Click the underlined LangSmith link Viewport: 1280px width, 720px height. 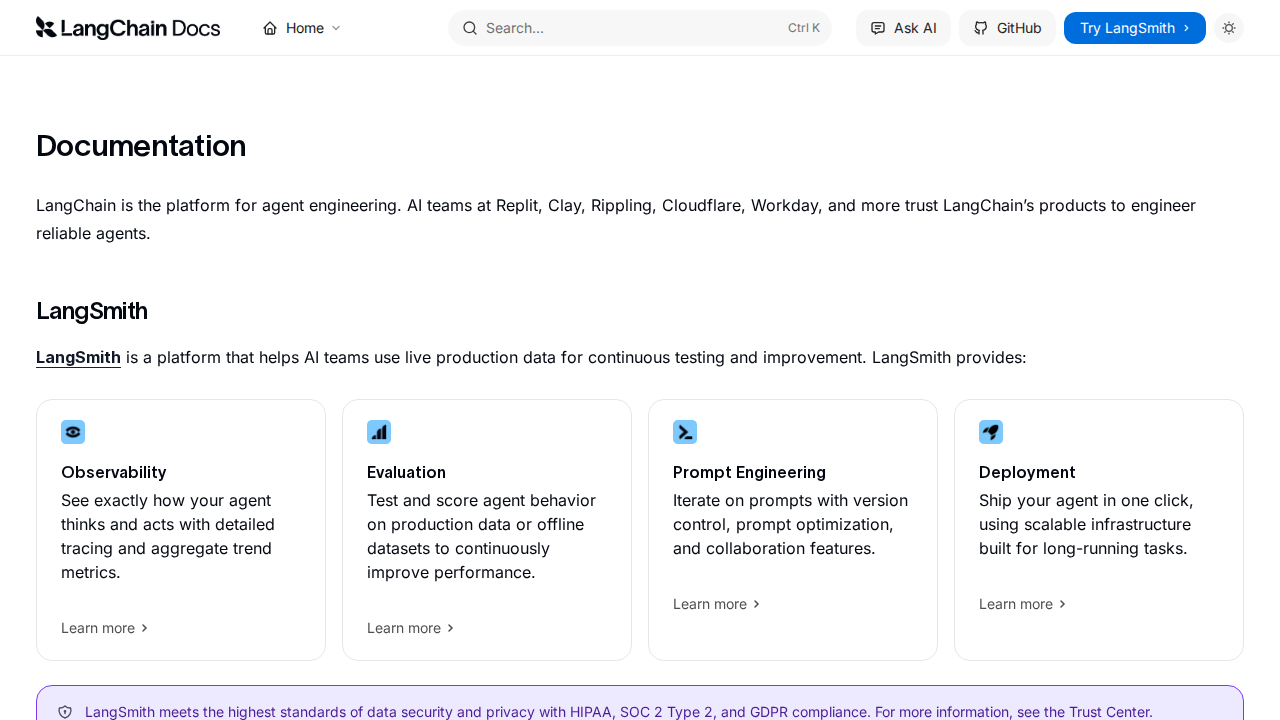(x=78, y=357)
